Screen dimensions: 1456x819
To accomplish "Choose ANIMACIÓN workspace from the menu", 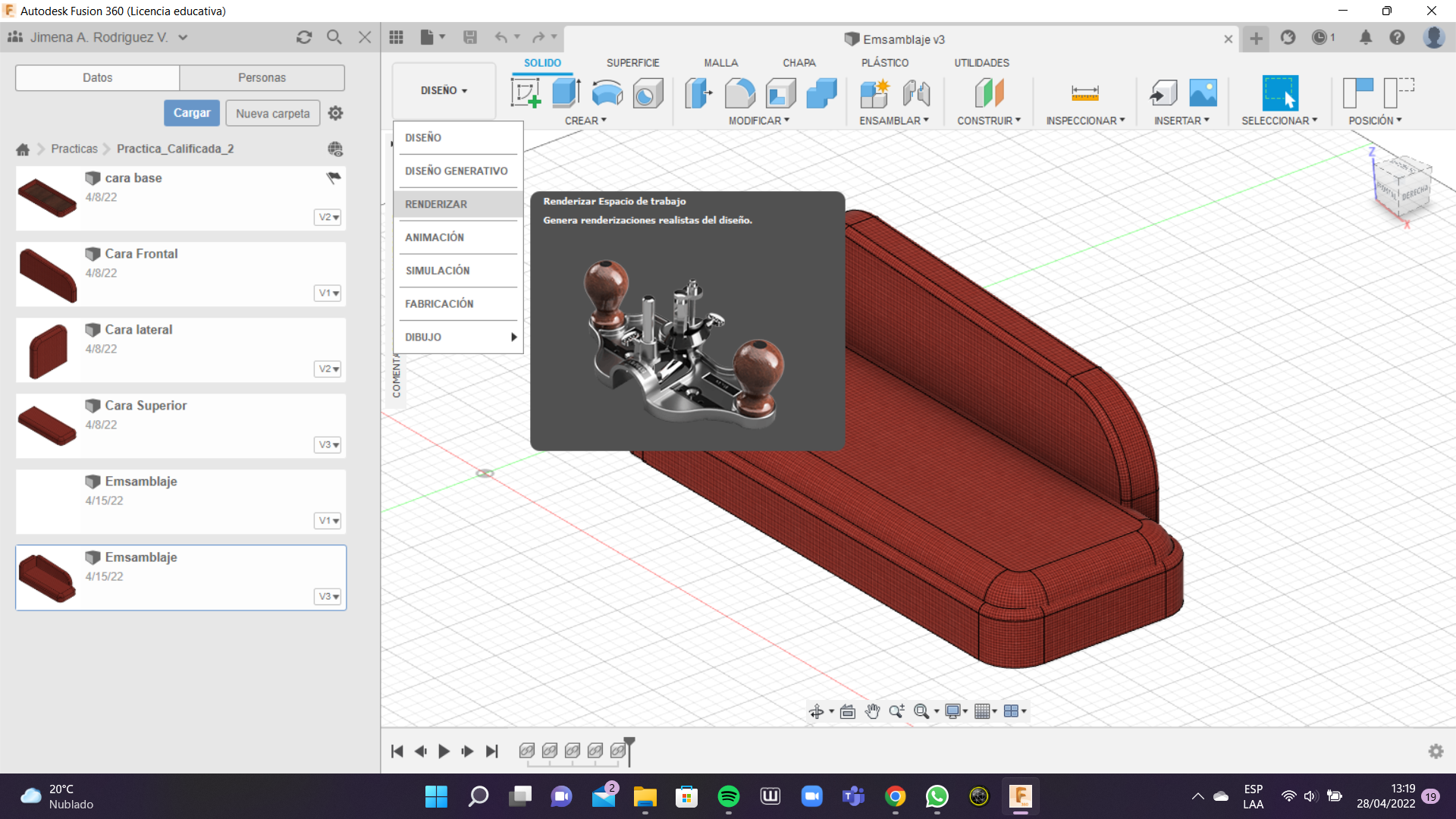I will [x=458, y=237].
